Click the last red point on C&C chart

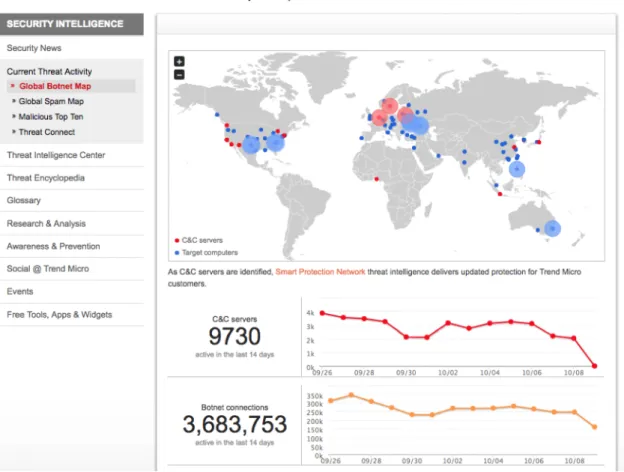click(594, 366)
